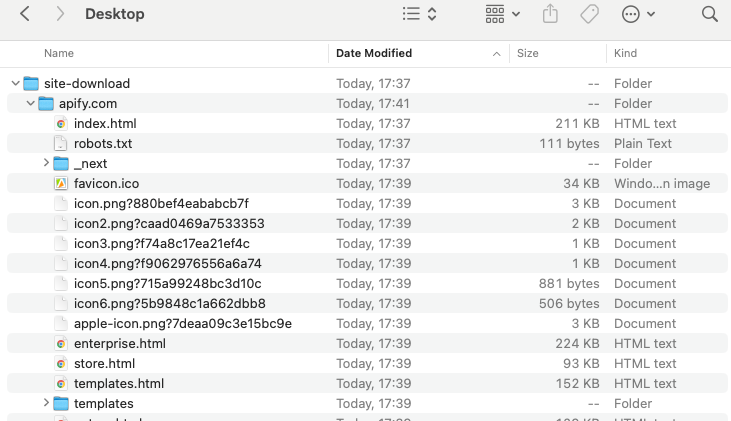Select file name apple-icon.png?7deaa09c3e15bc9e
731x421 pixels.
tap(183, 324)
